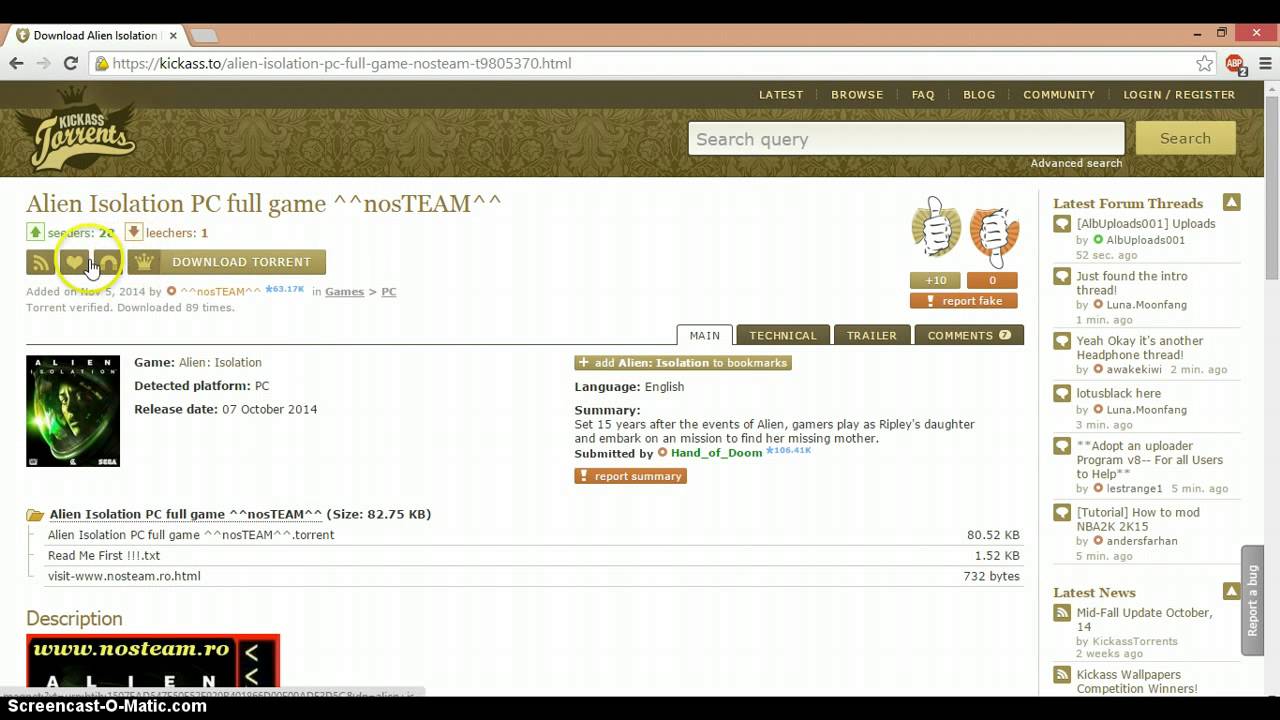
Task: Click the report summary button
Action: pos(631,476)
